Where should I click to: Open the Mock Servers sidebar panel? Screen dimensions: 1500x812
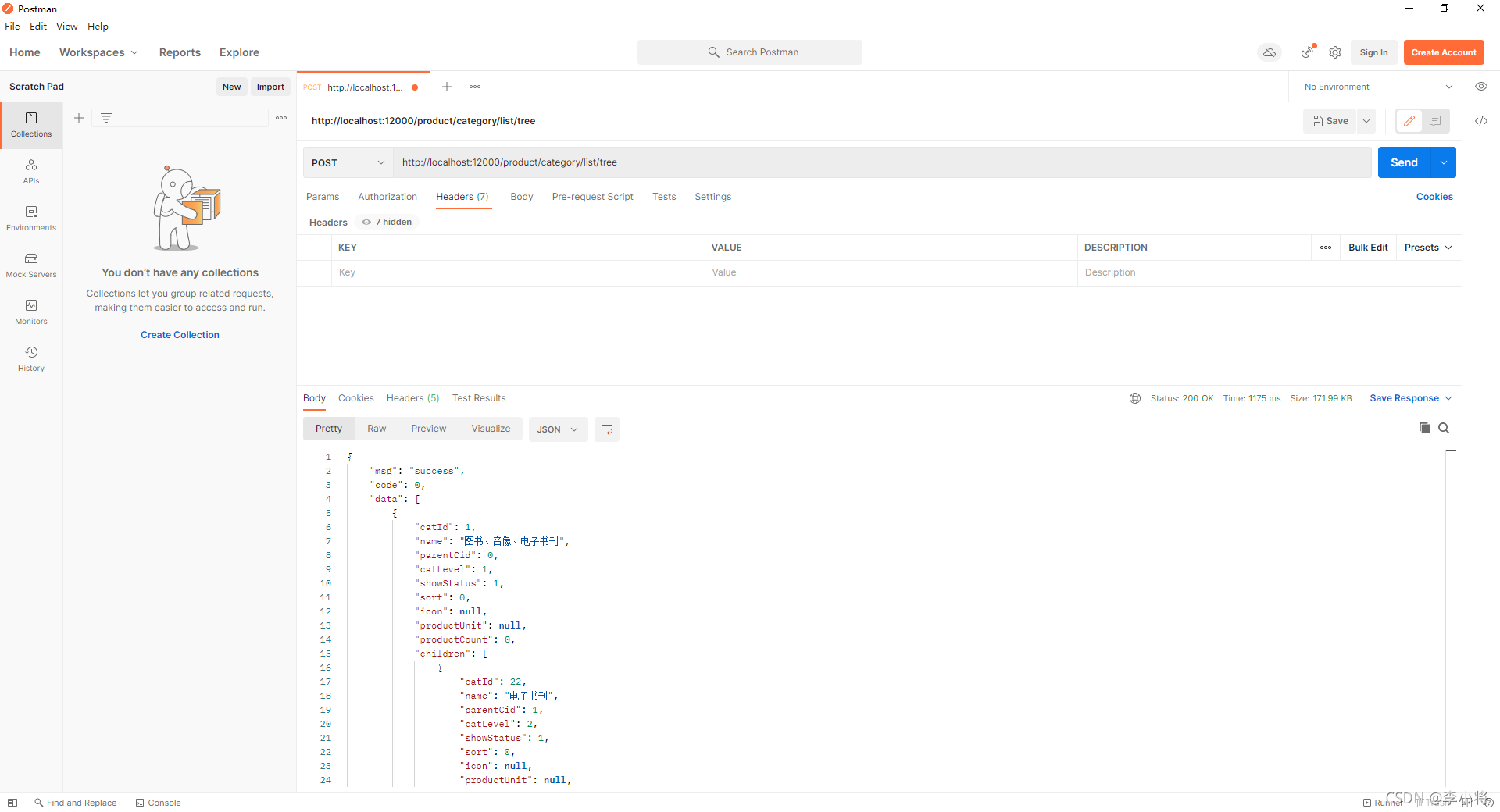(x=31, y=265)
